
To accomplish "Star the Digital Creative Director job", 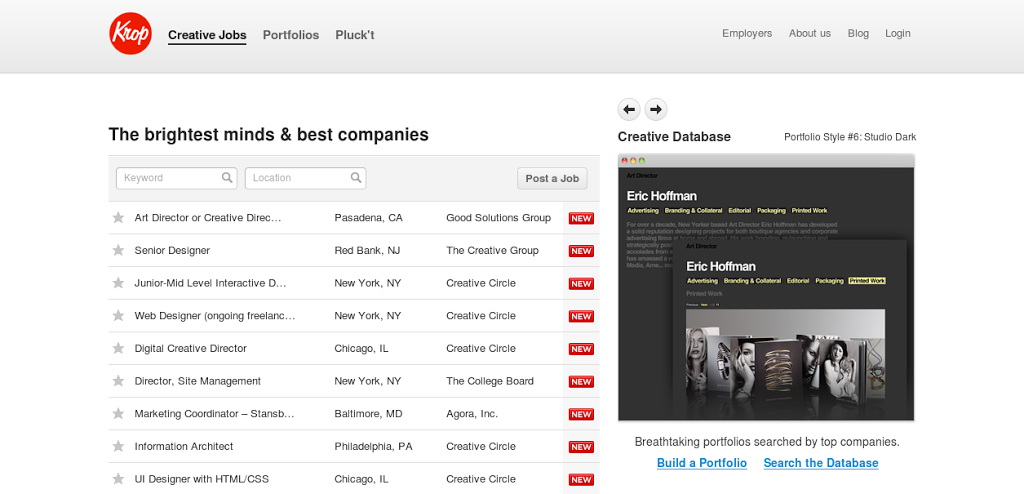I will (x=118, y=348).
